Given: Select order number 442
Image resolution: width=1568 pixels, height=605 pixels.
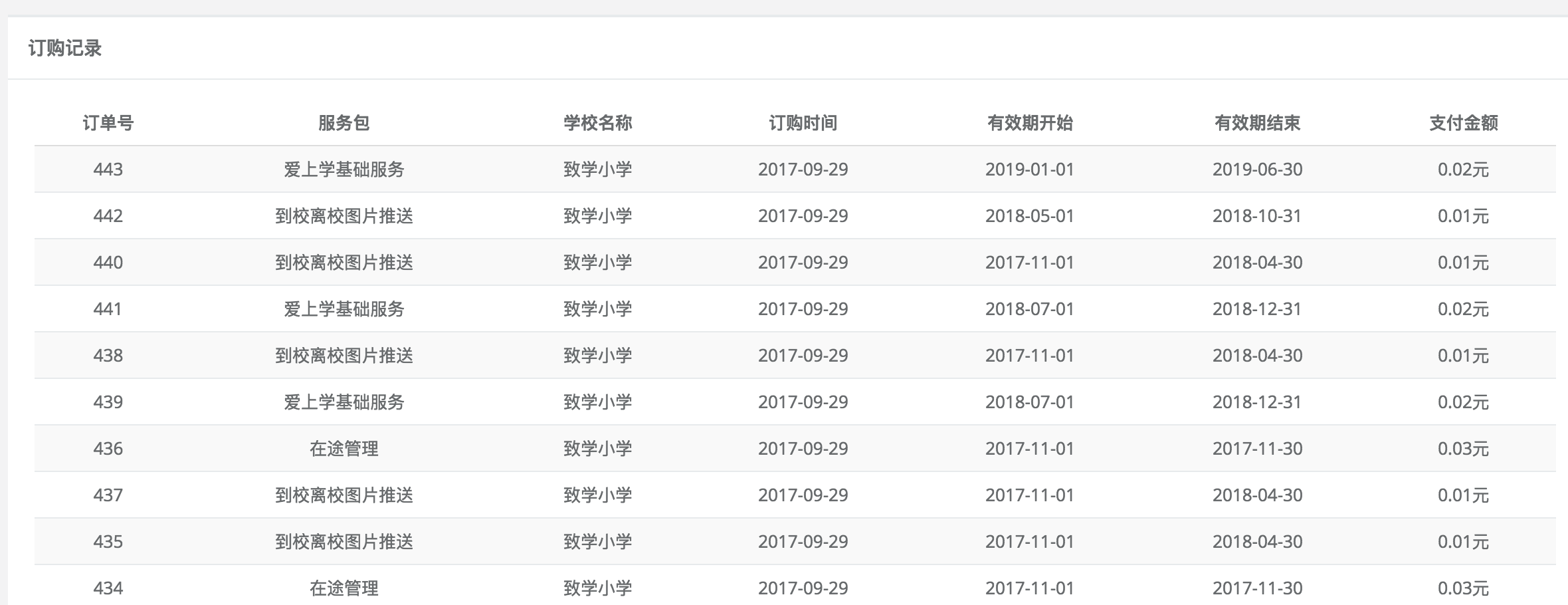Looking at the screenshot, I should point(108,216).
